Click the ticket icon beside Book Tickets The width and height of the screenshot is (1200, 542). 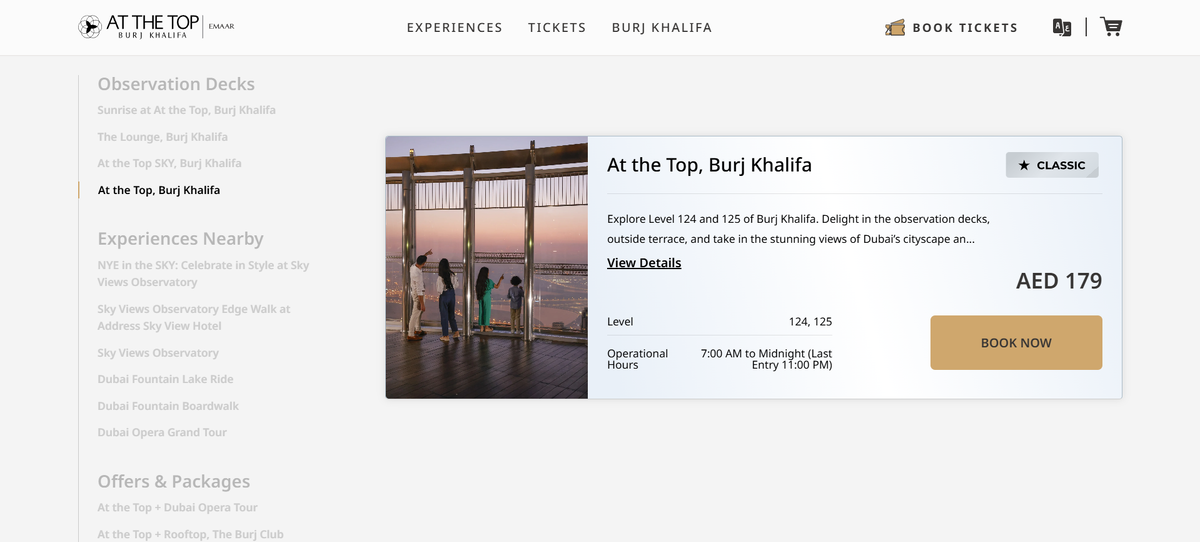(x=895, y=28)
